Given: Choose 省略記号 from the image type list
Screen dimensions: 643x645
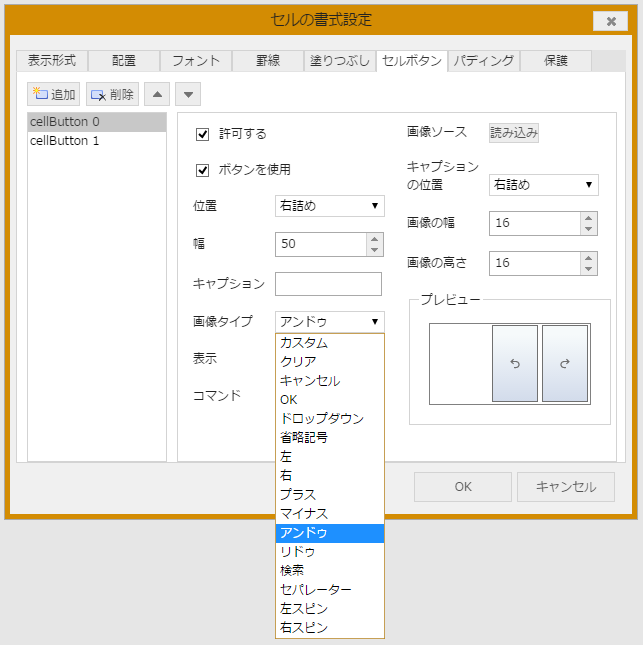Looking at the screenshot, I should [x=330, y=438].
